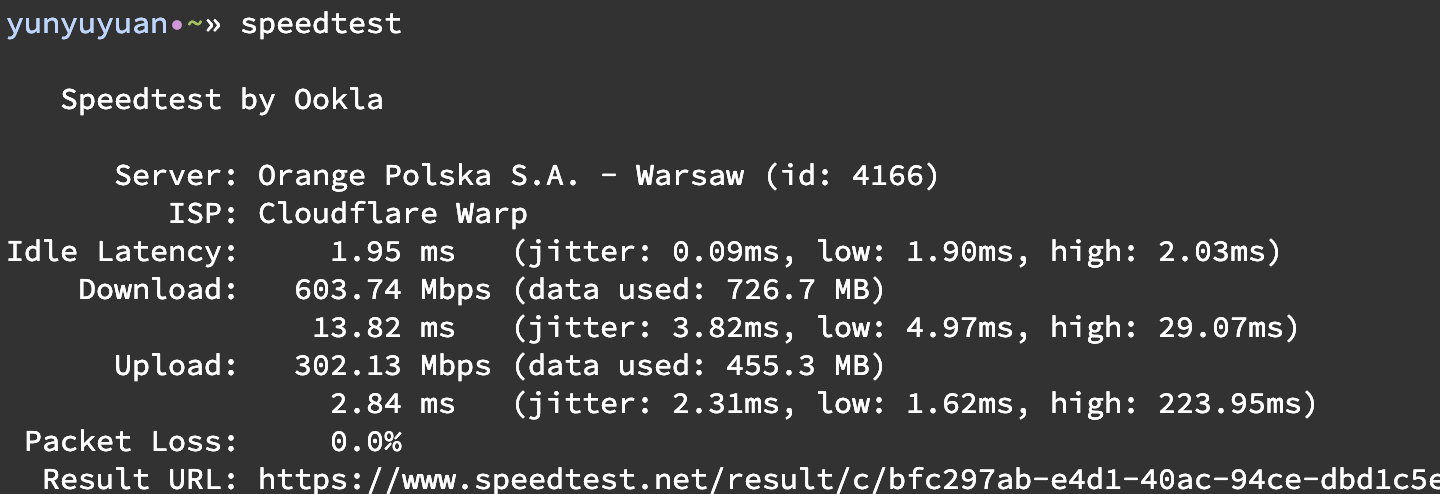Click the download latency 13.82 ms value

[x=383, y=327]
